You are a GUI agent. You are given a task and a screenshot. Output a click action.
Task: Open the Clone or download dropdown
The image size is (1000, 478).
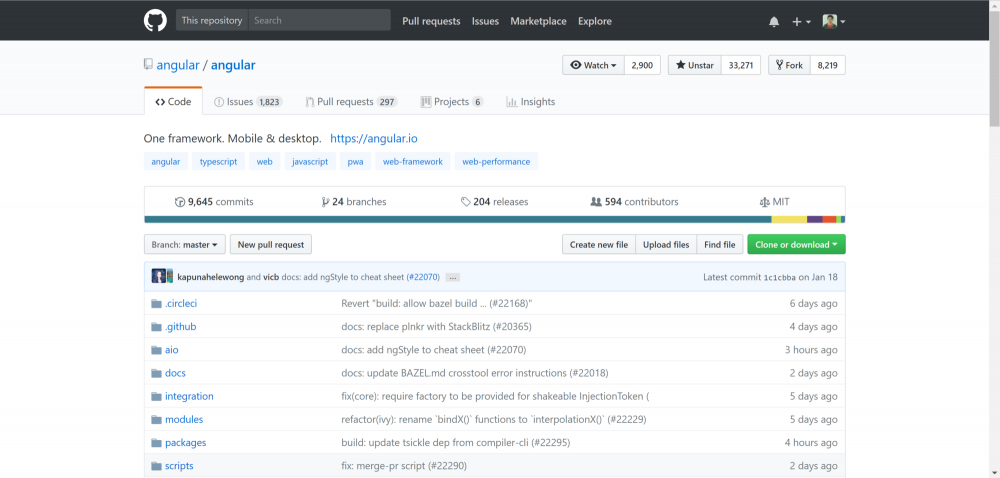click(x=797, y=245)
